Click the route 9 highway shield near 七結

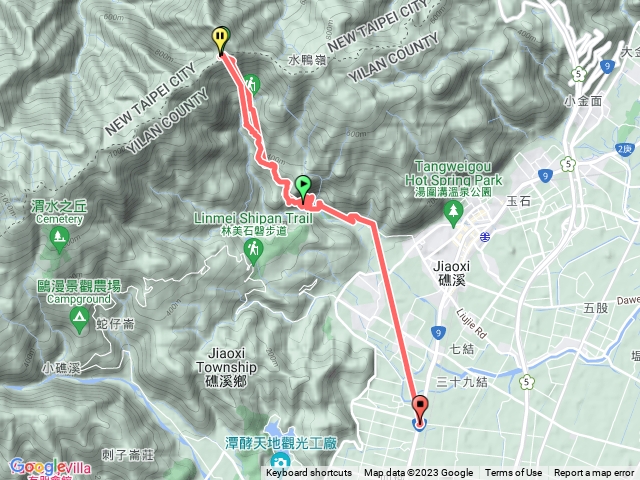point(438,333)
